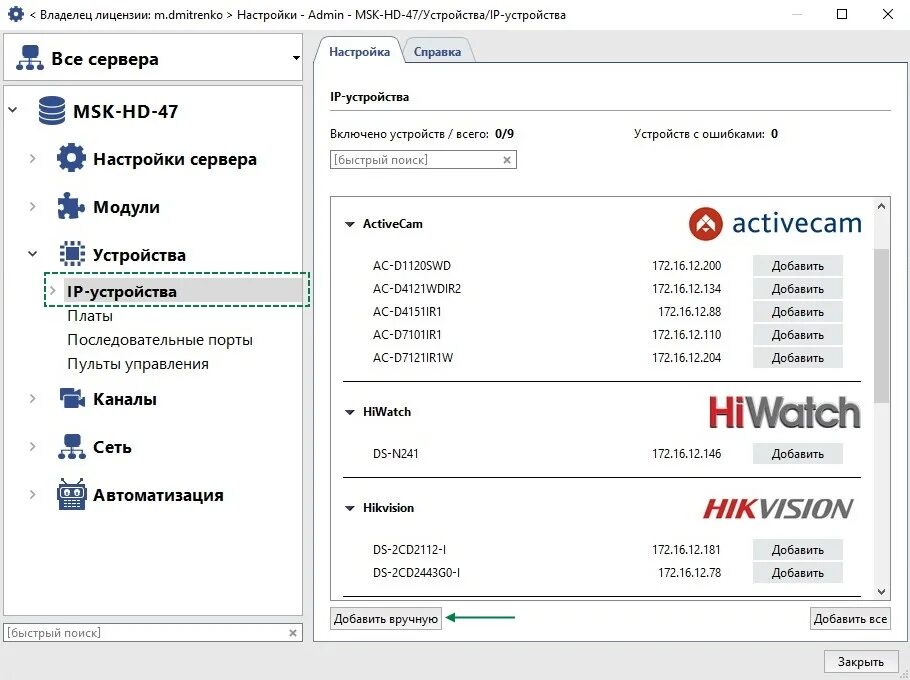Maximize the settings window
Viewport: 910px width, 680px height.
(x=842, y=14)
